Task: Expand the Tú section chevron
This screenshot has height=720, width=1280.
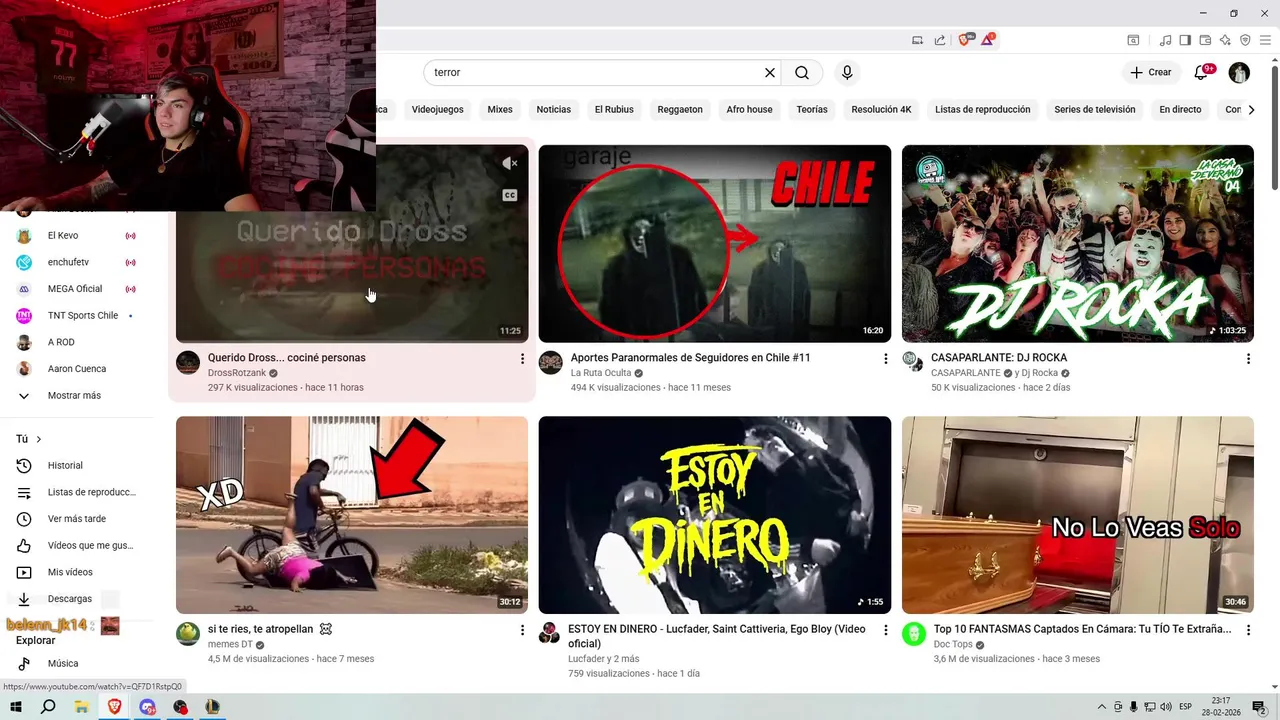Action: [x=39, y=439]
